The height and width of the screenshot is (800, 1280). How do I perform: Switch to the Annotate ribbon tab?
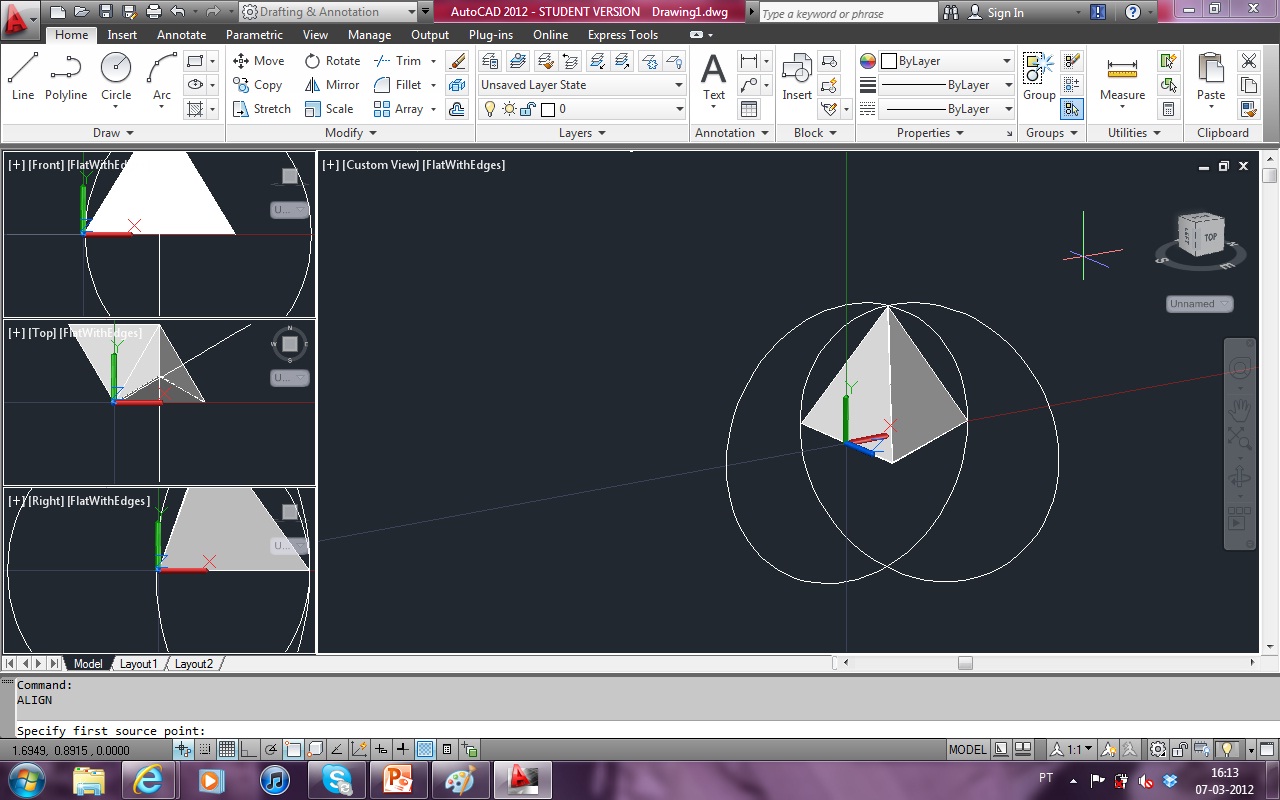181,35
